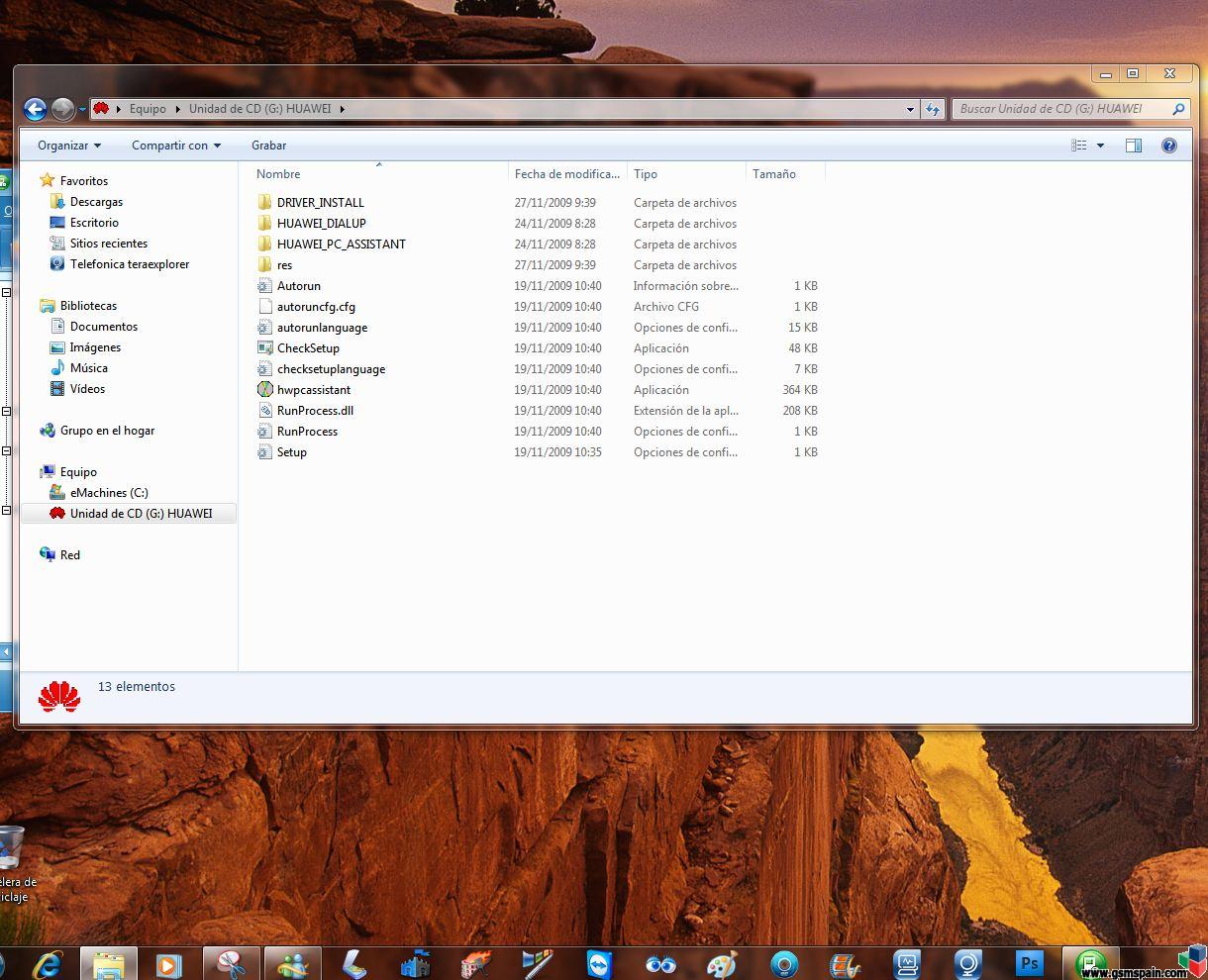This screenshot has height=980, width=1208.
Task: Select the hwpcassistant application icon
Action: point(264,389)
